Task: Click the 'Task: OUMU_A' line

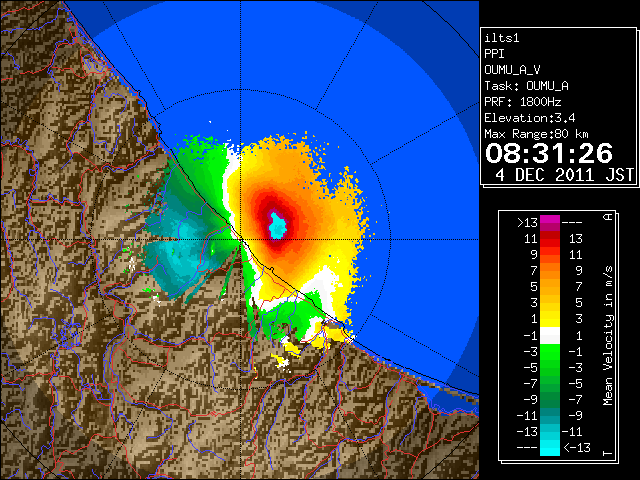Action: click(x=527, y=86)
